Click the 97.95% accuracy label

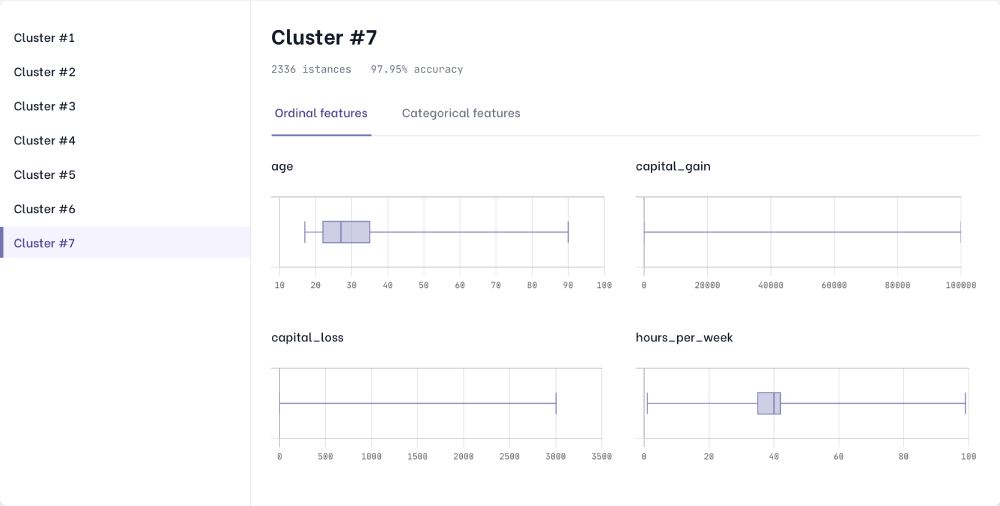click(417, 70)
